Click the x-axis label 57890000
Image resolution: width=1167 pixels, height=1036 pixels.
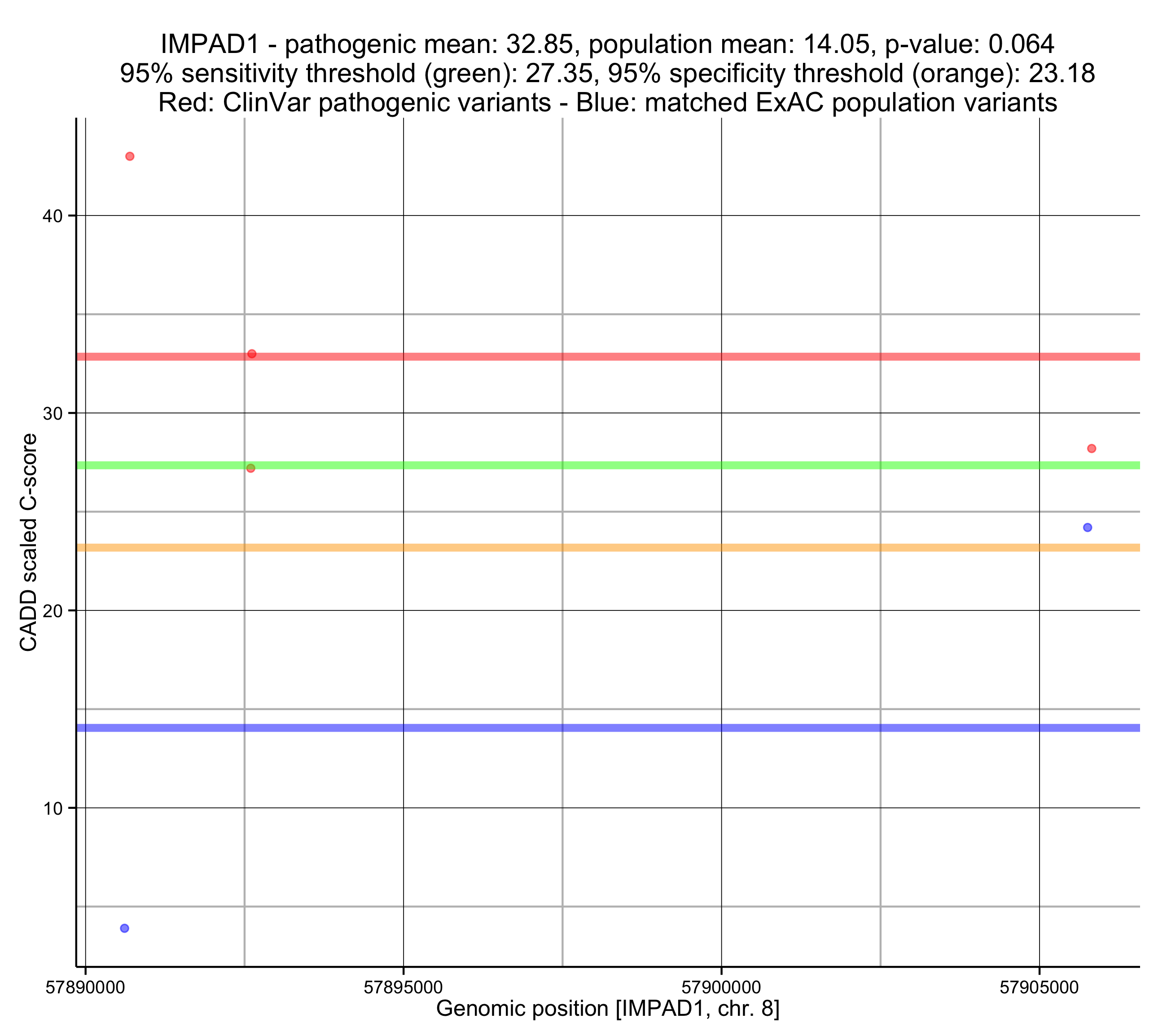point(85,988)
